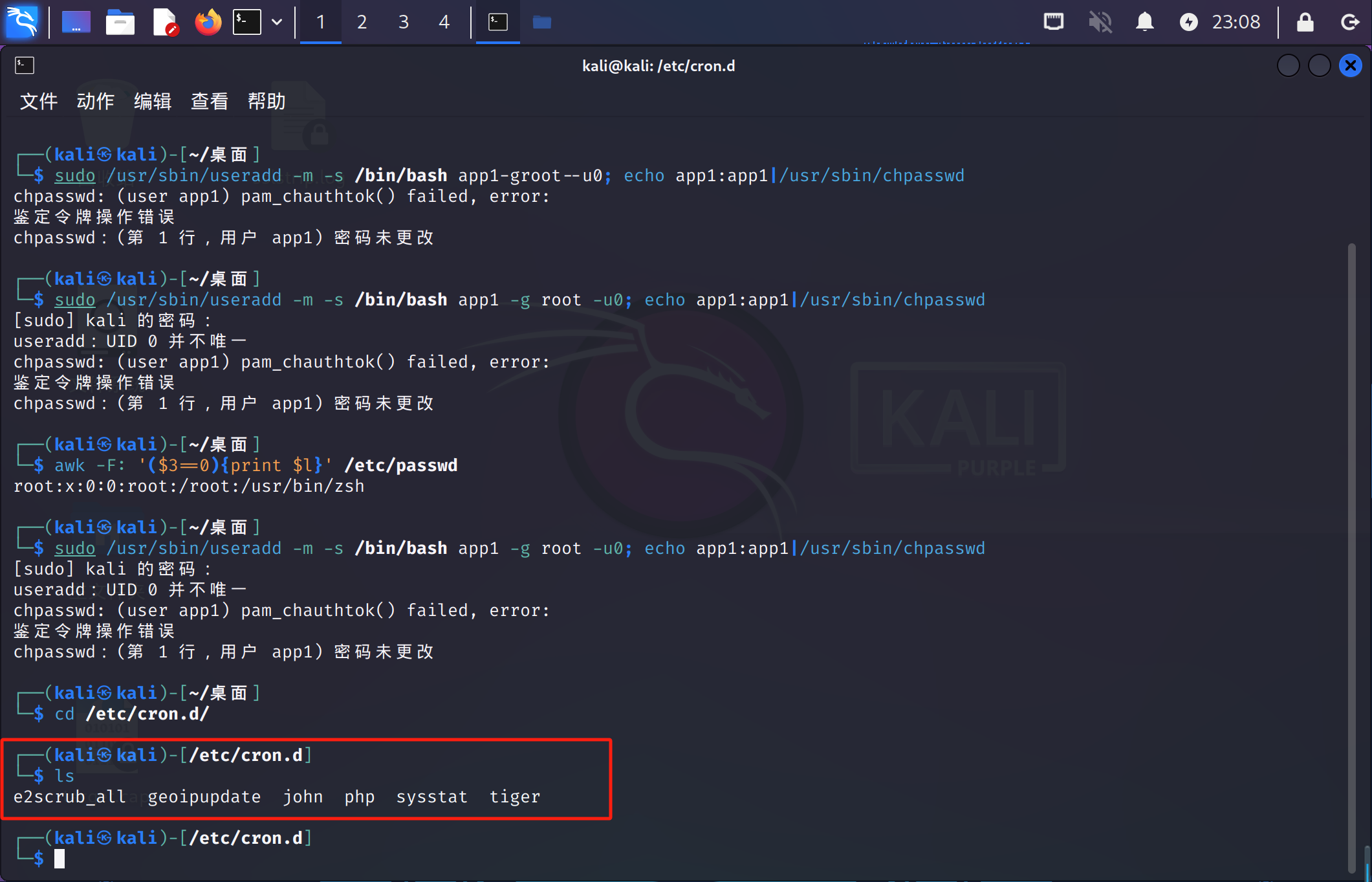
Task: Click the terminal vertical scrollbar
Action: 1351,557
